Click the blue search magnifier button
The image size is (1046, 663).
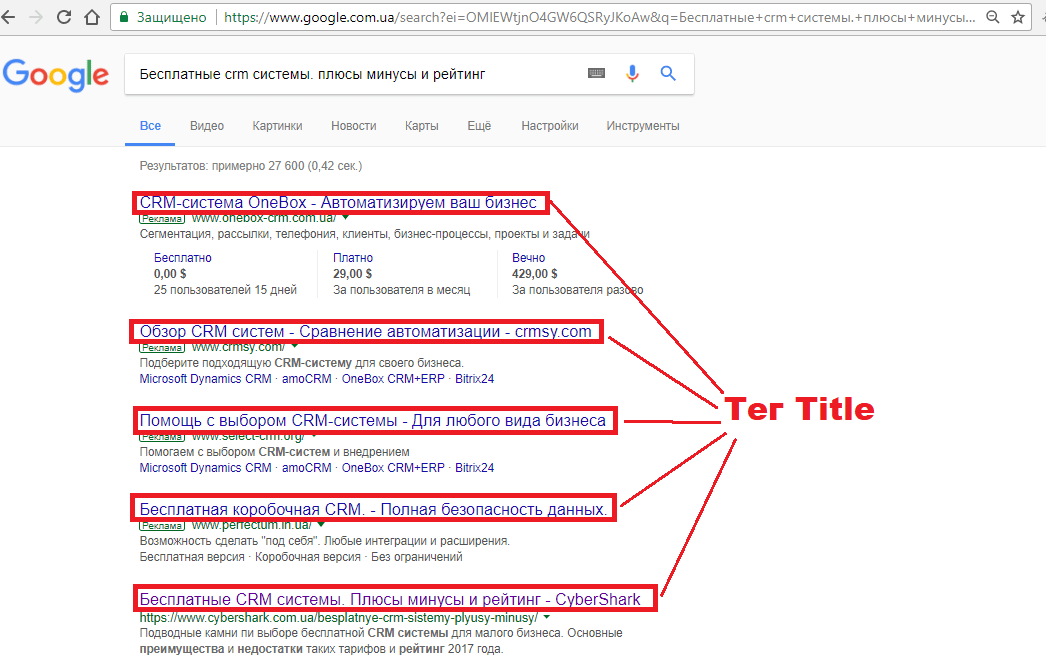[668, 73]
